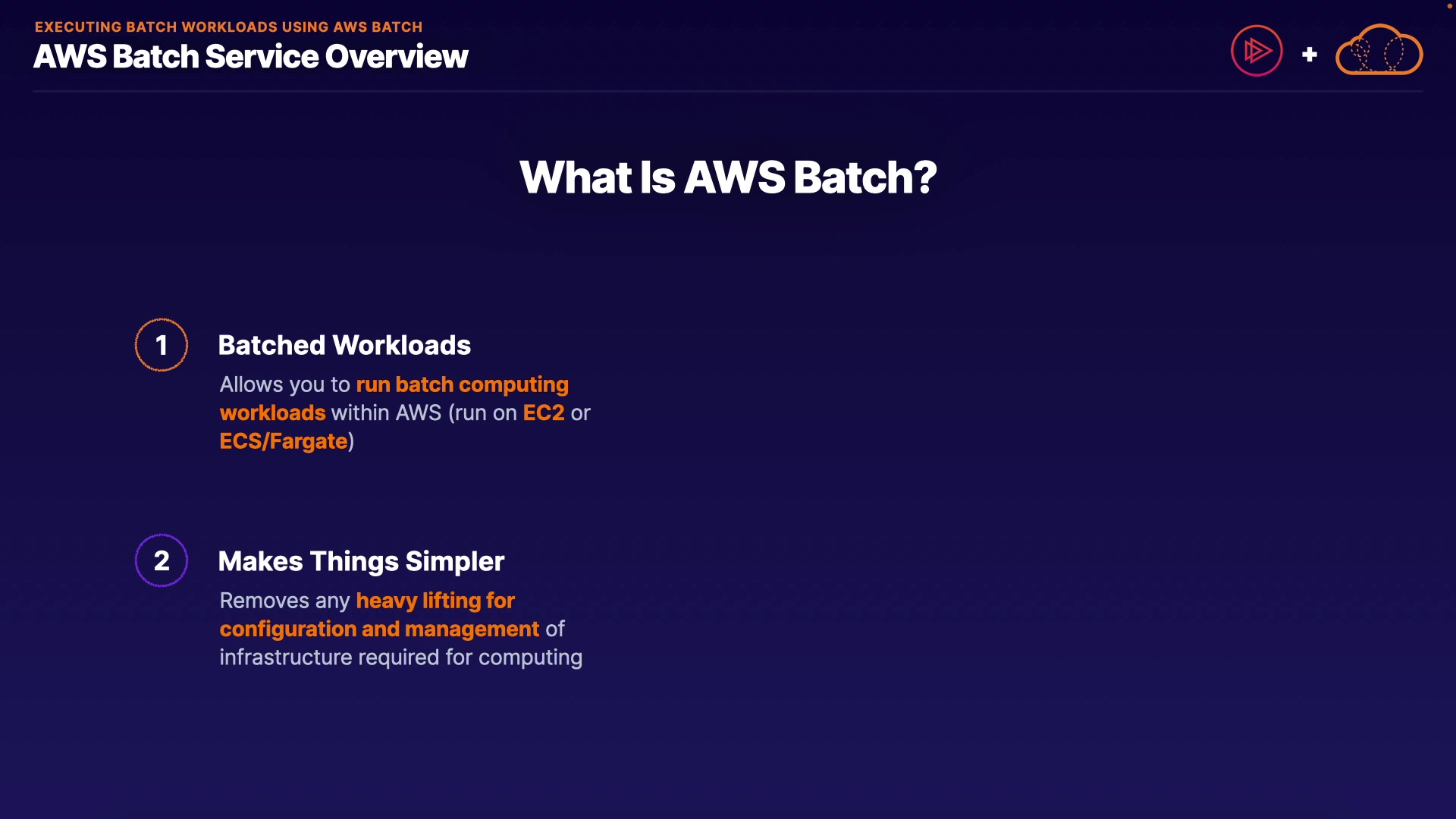This screenshot has width=1456, height=819.
Task: Select the orange number 1 circle
Action: pyautogui.click(x=162, y=345)
